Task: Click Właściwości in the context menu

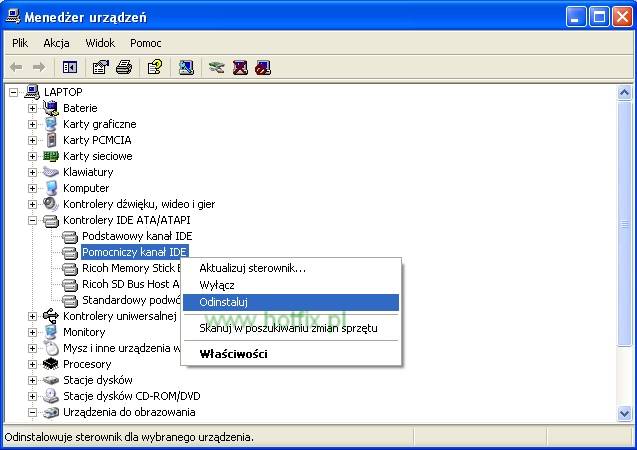Action: pyautogui.click(x=233, y=354)
